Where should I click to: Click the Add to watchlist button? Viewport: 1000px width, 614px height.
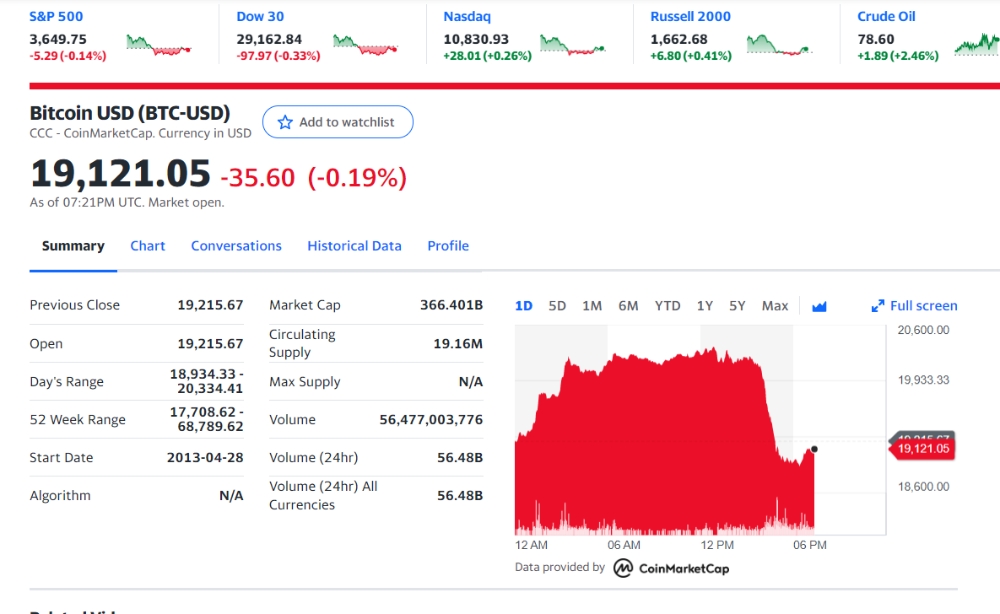coord(337,122)
